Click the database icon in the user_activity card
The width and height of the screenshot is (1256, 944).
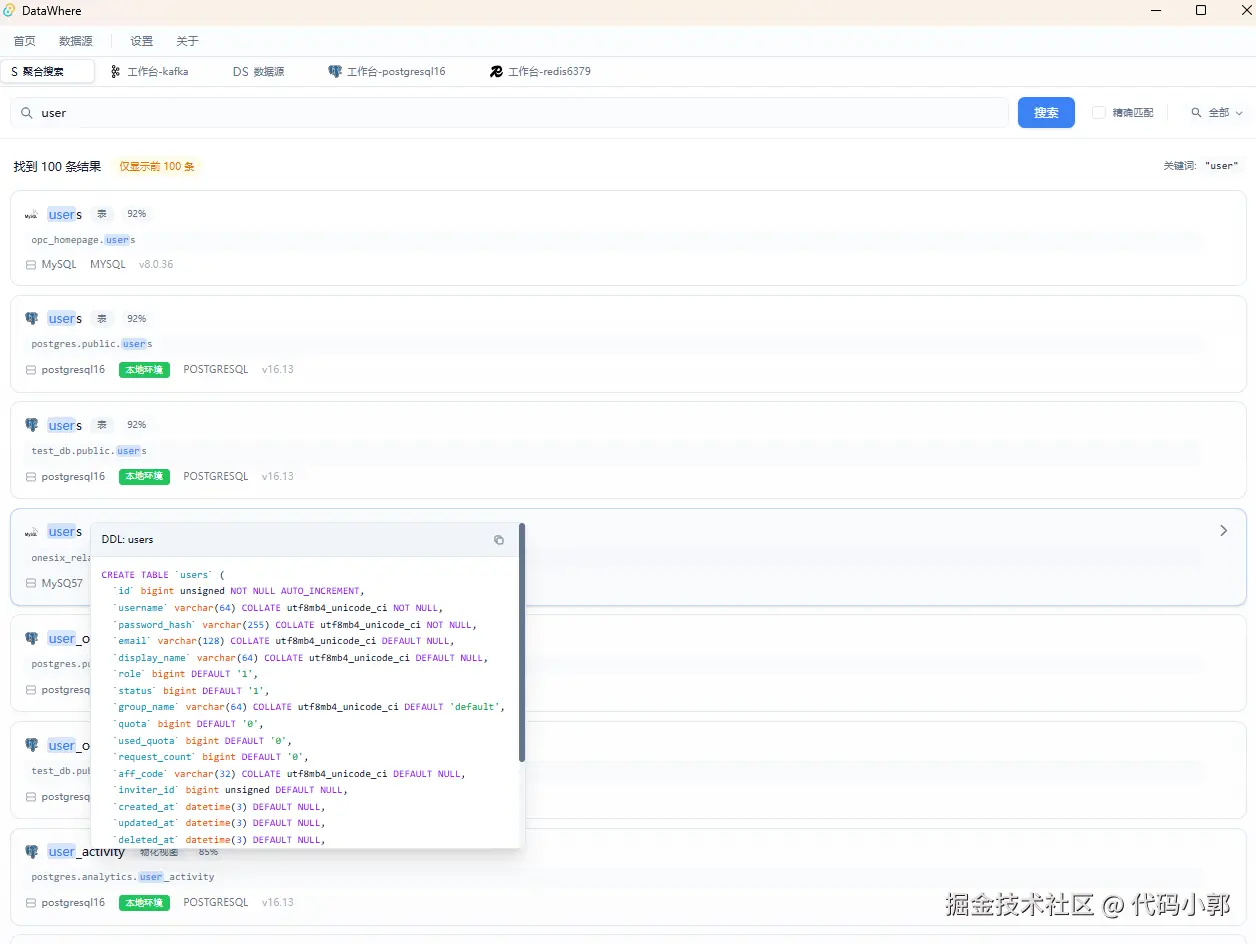pos(31,903)
